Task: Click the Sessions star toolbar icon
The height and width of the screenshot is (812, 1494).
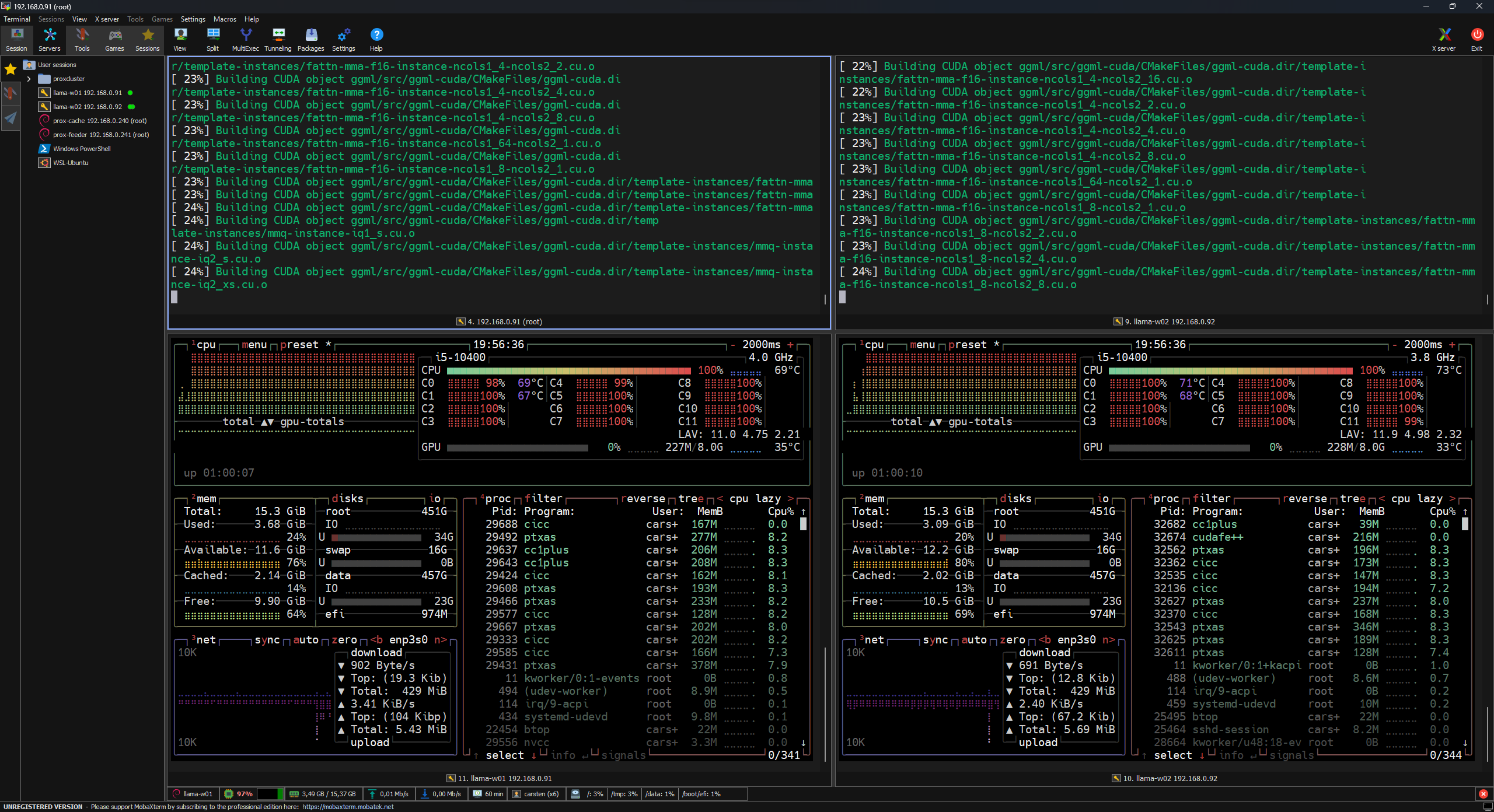Action: tap(148, 40)
